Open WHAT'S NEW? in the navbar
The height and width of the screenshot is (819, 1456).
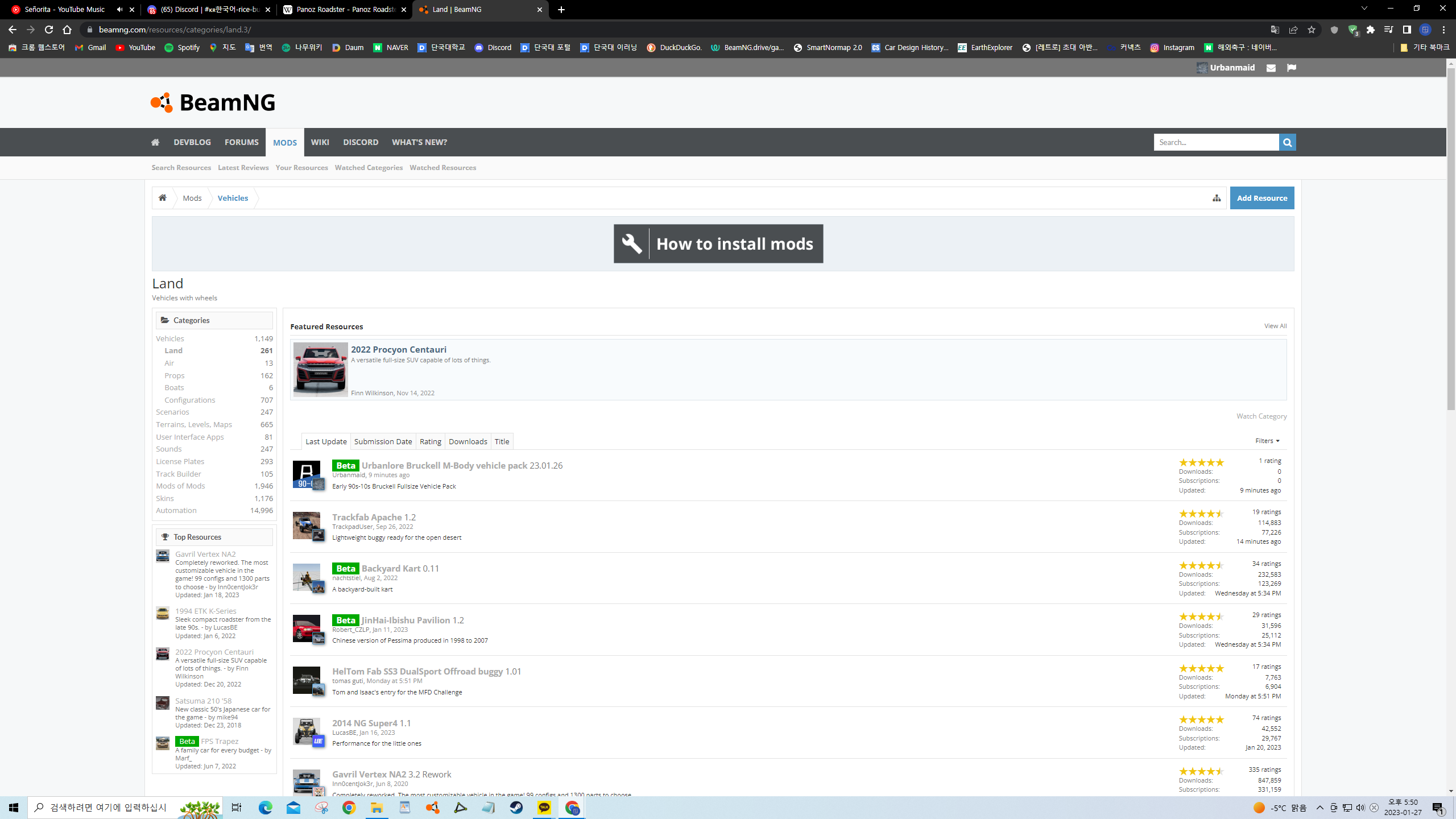click(x=419, y=142)
